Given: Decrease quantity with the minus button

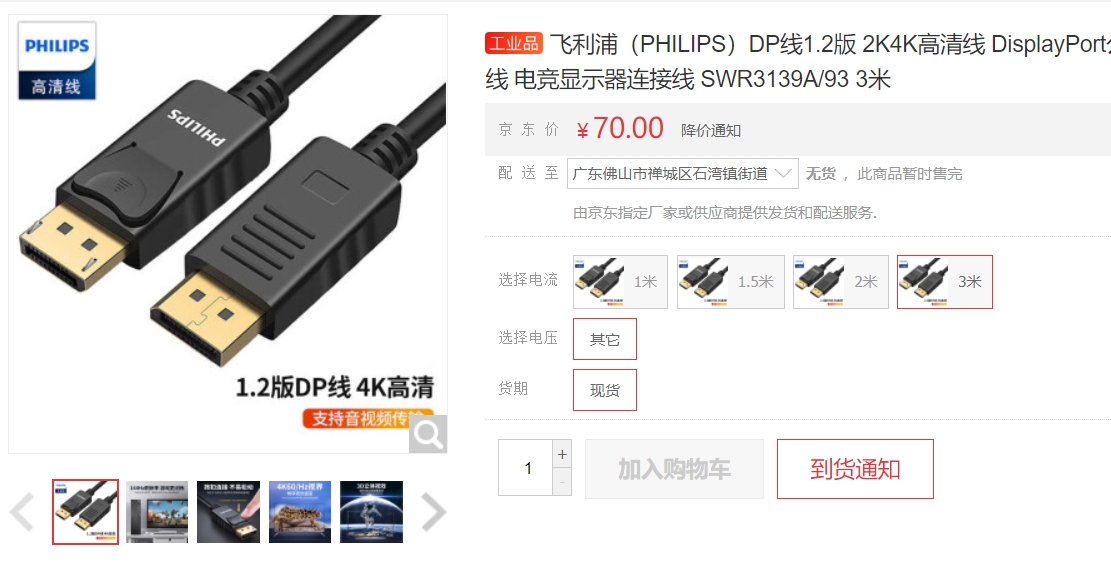Looking at the screenshot, I should click(562, 481).
